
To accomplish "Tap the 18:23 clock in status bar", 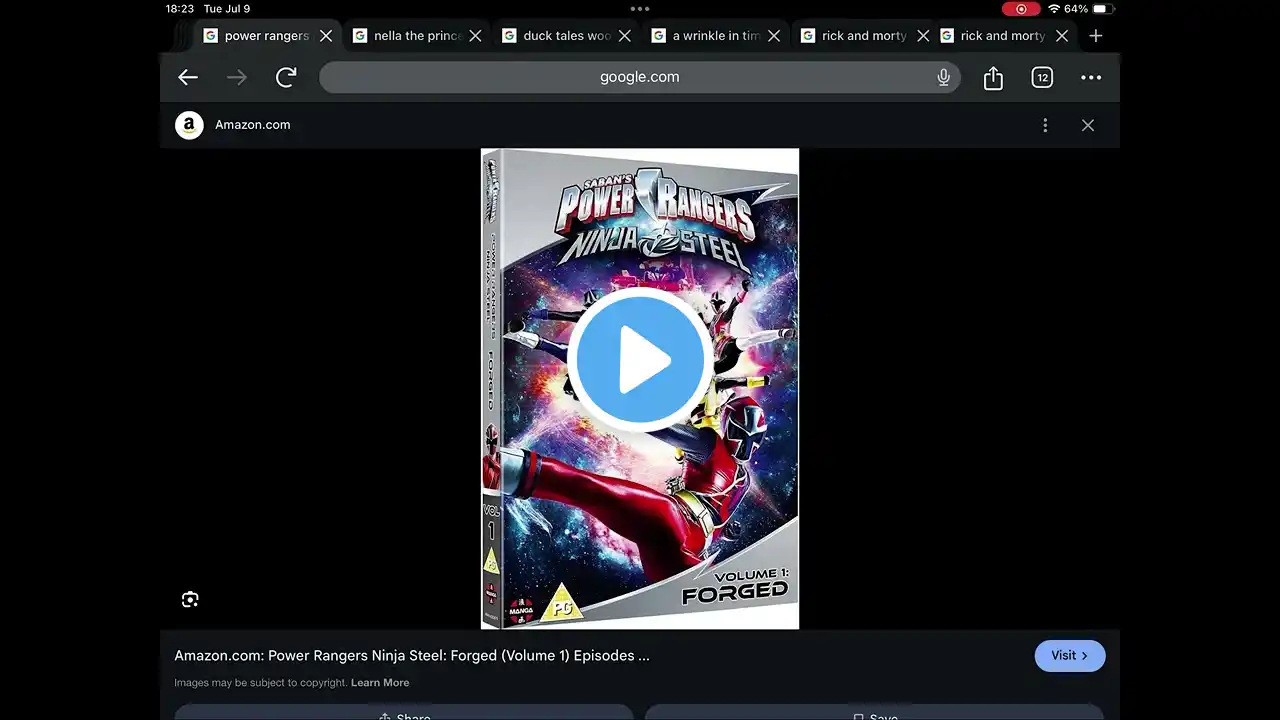I will coord(180,9).
